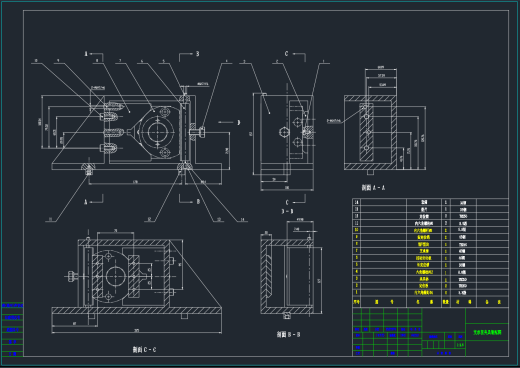Click balloon number 11 leader end at lower left
Image resolution: width=520 pixels, height=368 pixels.
coord(50,219)
